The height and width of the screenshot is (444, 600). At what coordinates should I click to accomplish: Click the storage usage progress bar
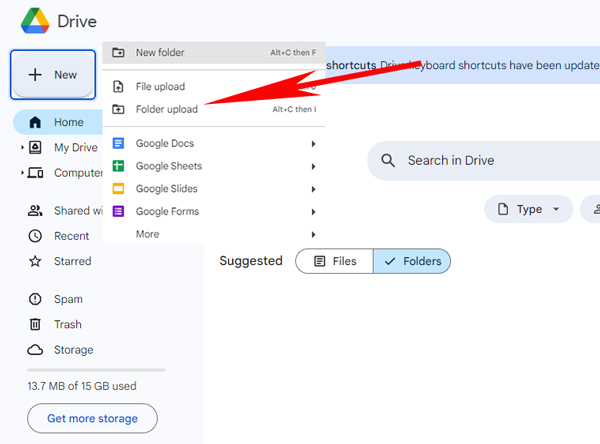[96, 370]
